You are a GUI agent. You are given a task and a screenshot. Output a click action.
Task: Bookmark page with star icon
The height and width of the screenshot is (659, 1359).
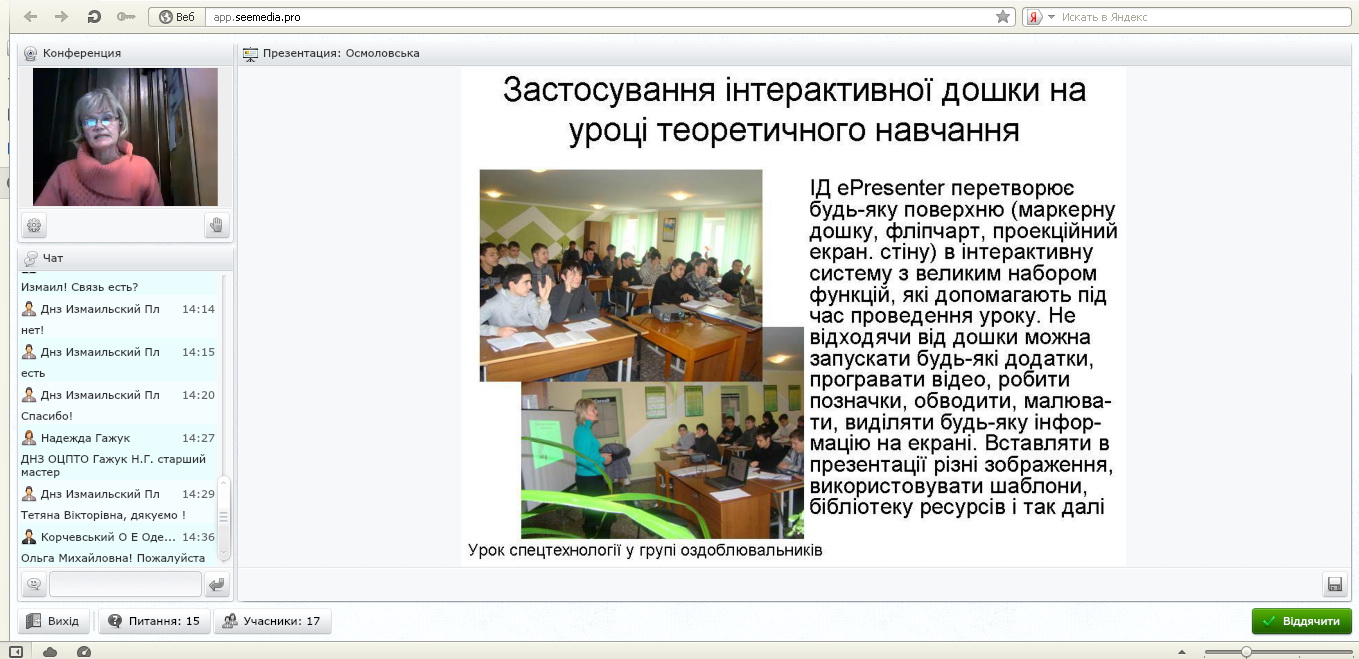tap(1002, 17)
